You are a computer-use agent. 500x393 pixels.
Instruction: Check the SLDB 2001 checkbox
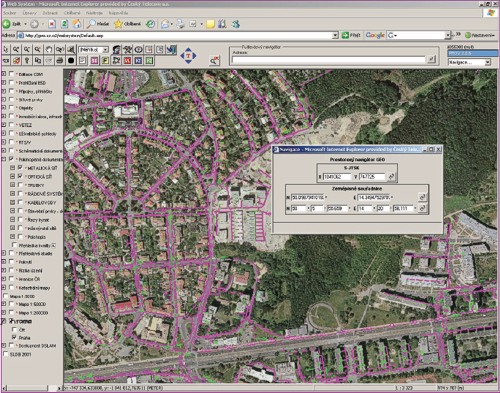(5, 354)
